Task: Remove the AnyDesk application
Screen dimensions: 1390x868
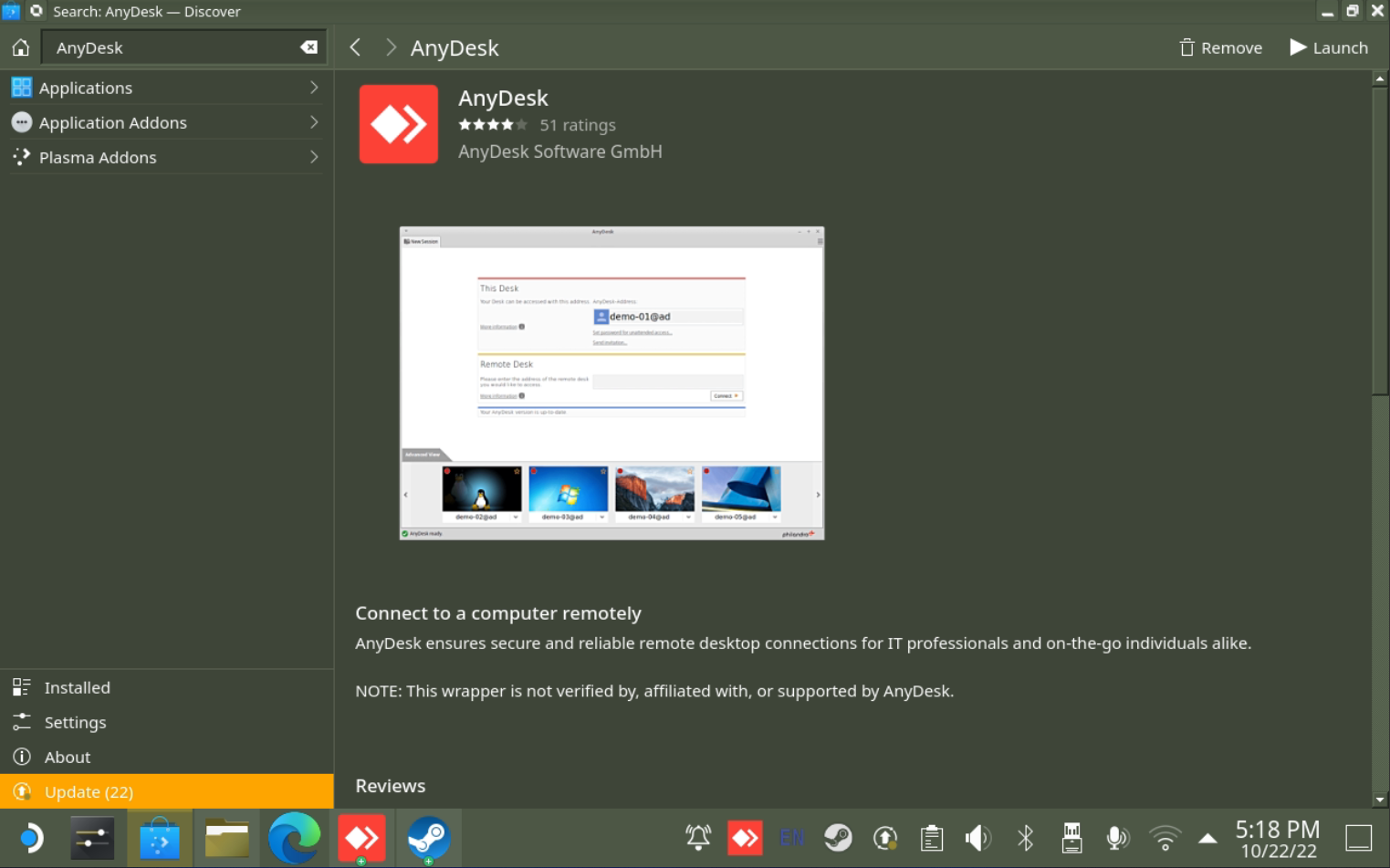Action: click(x=1220, y=47)
